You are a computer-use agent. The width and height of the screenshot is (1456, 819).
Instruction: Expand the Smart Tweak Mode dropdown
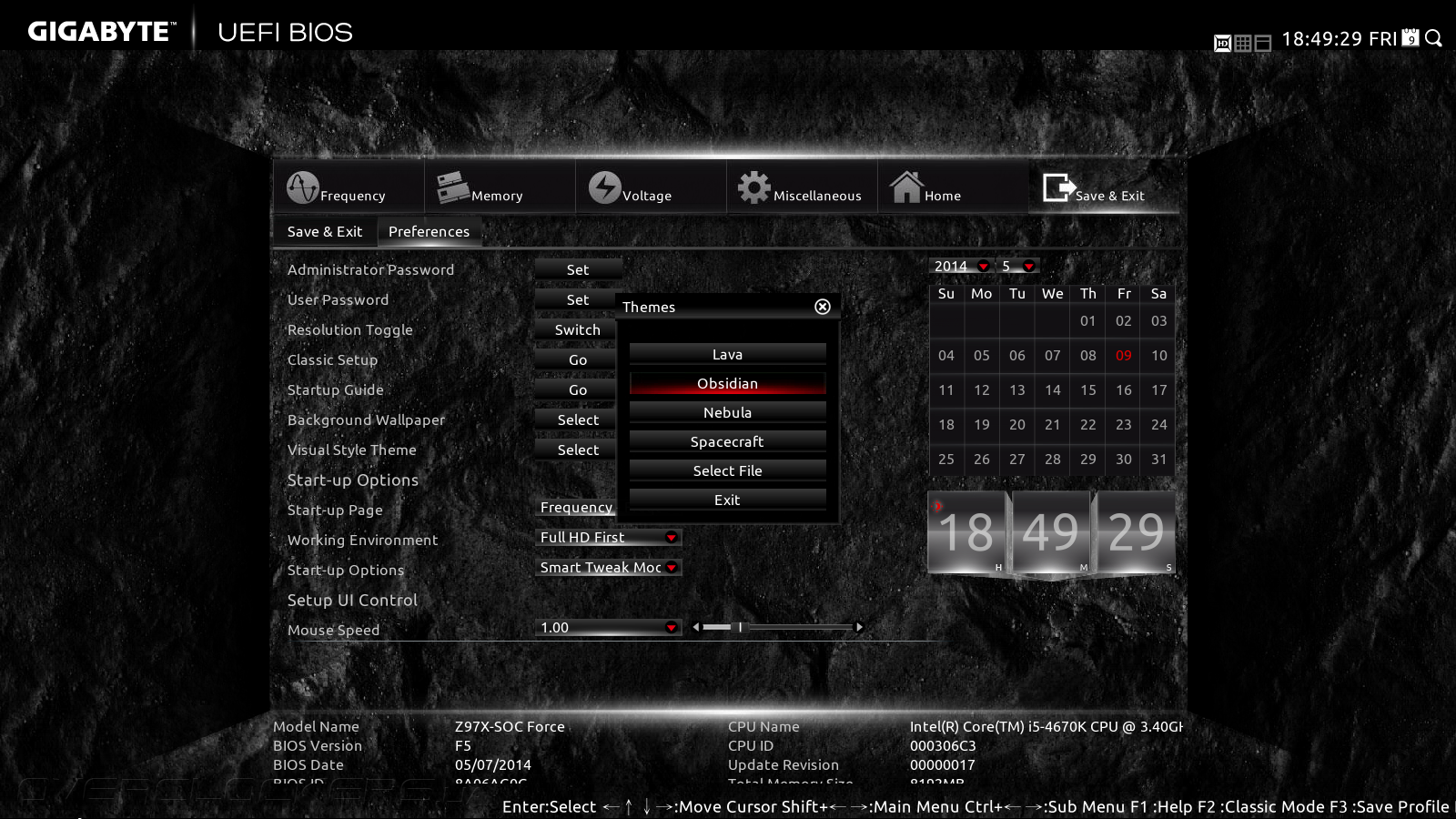(608, 567)
